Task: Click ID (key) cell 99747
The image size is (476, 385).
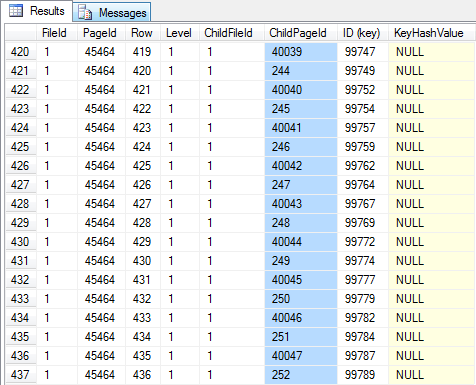Action: tap(363, 52)
